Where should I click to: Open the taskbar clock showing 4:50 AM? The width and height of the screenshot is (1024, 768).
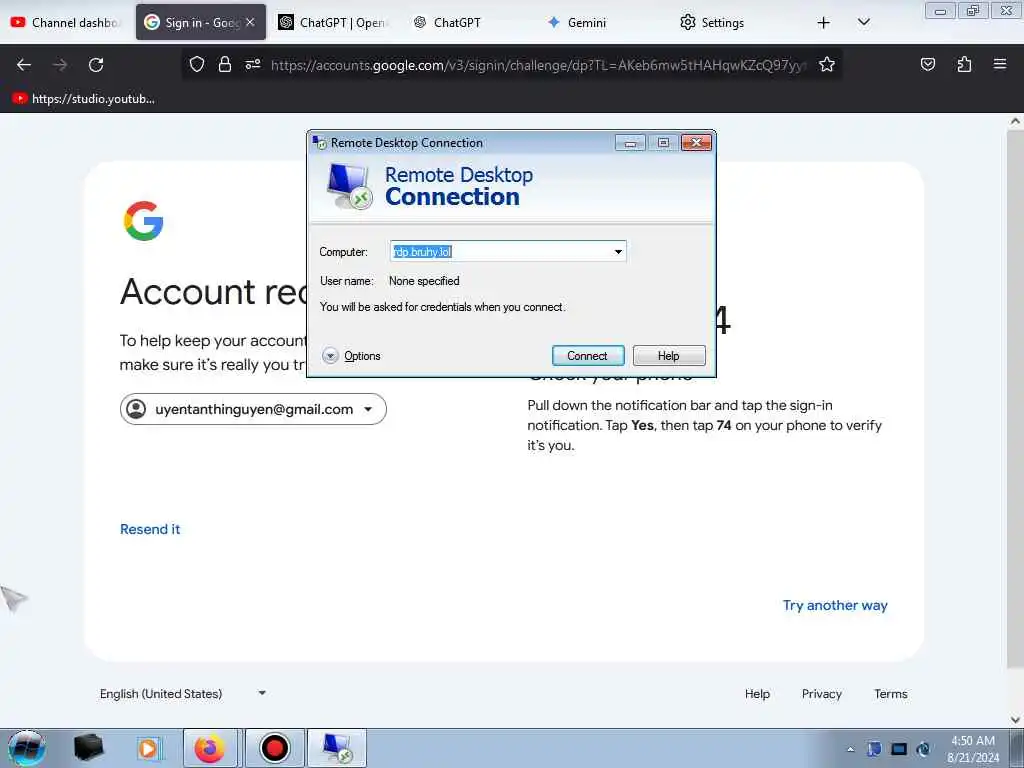[973, 749]
